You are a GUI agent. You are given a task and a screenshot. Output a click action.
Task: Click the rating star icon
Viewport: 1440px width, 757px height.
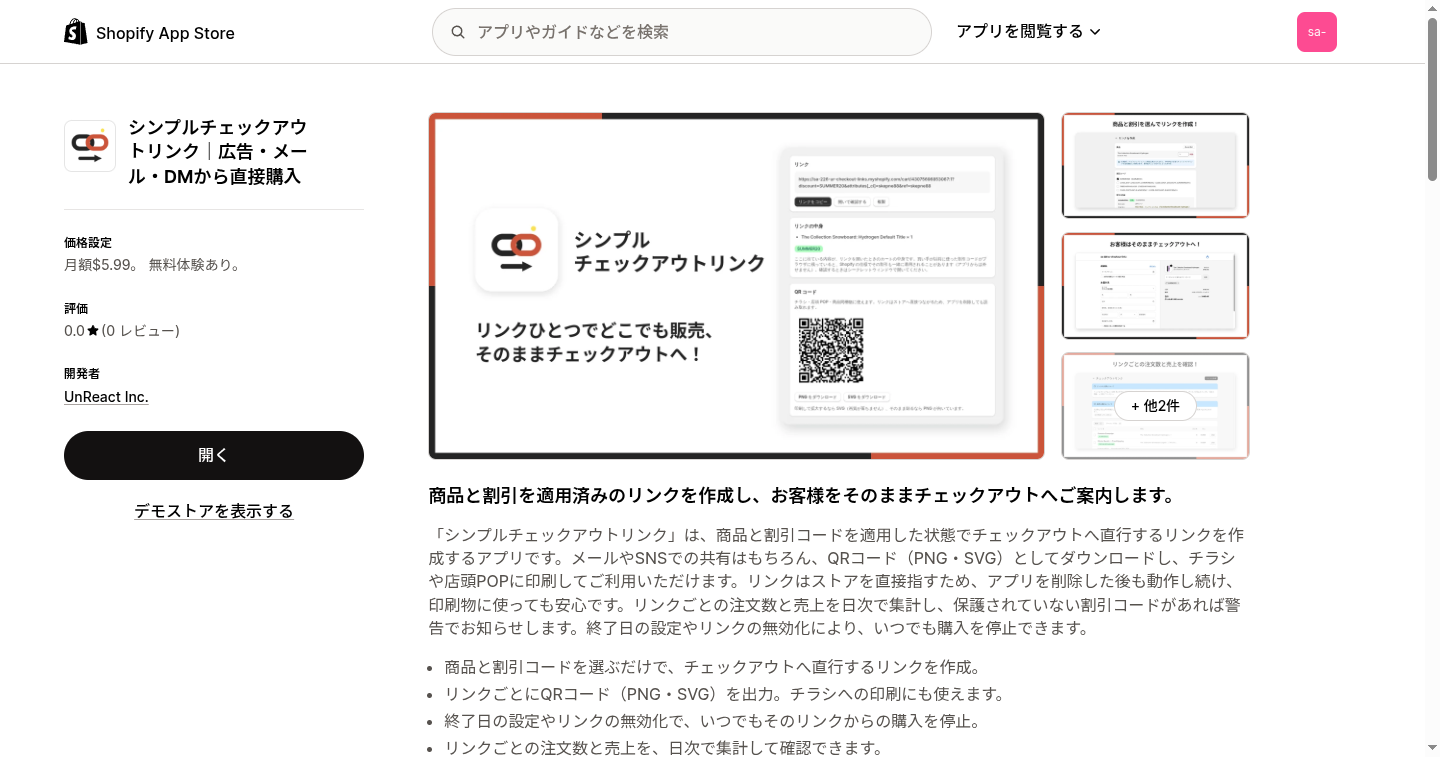coord(93,331)
